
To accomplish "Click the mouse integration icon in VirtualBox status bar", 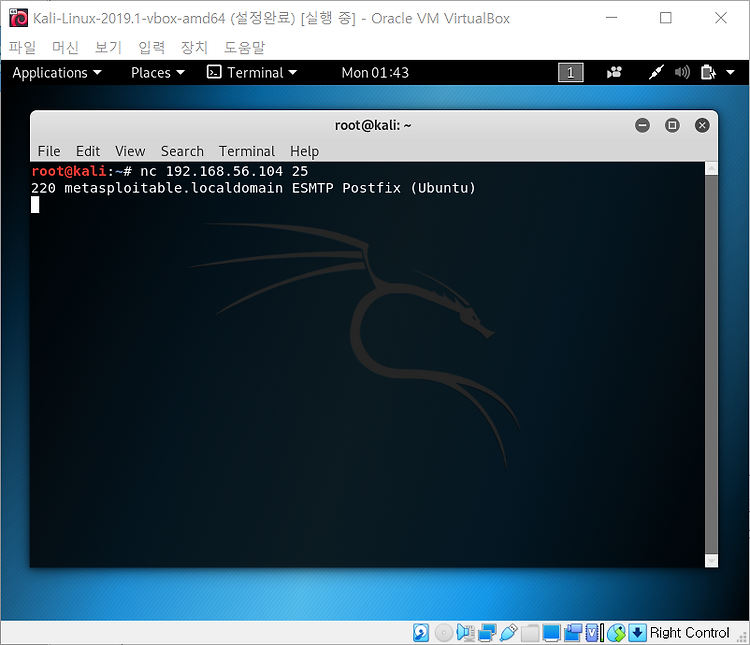I will 617,633.
